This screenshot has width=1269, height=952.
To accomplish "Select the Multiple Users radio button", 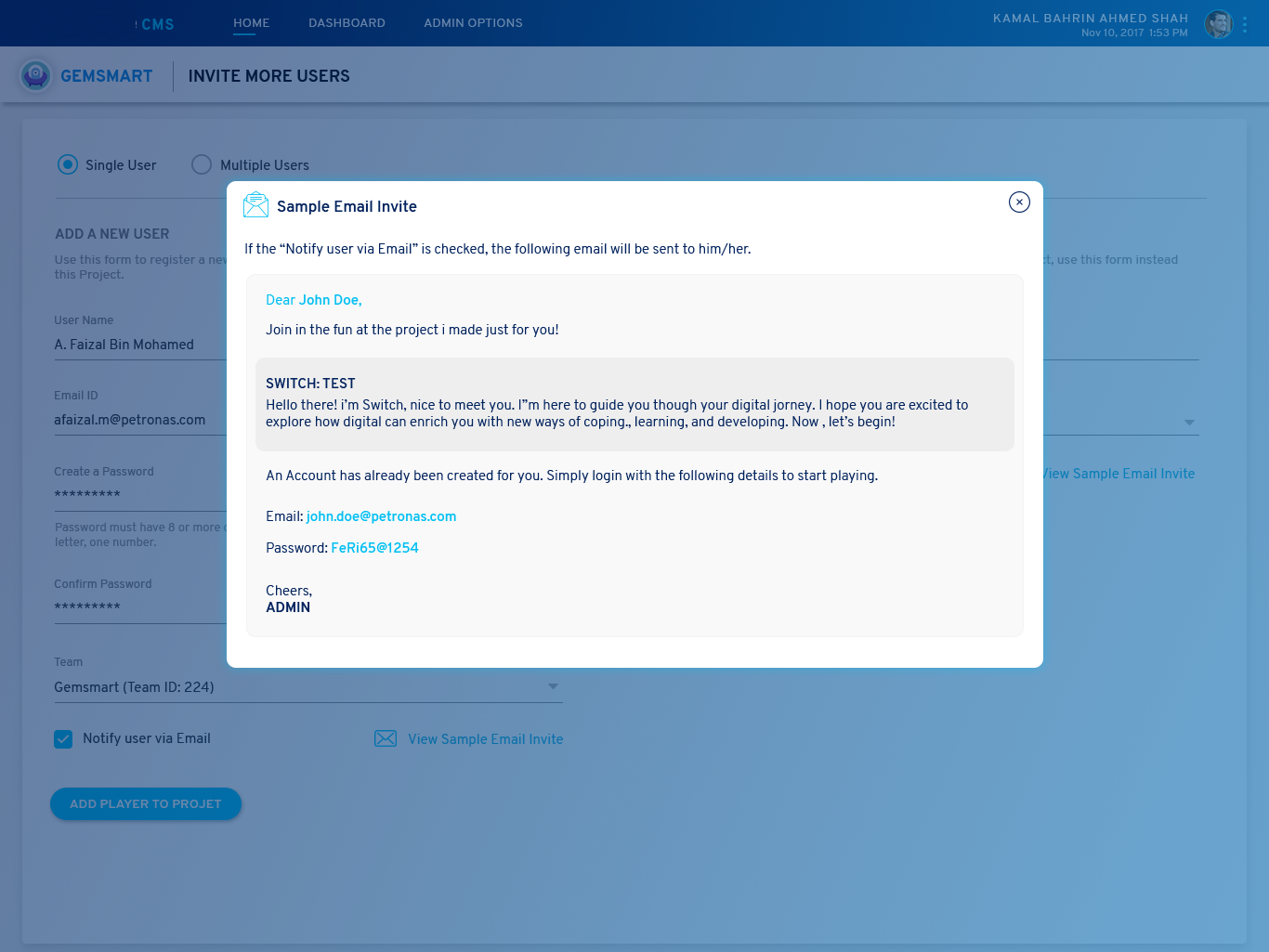I will 202,164.
